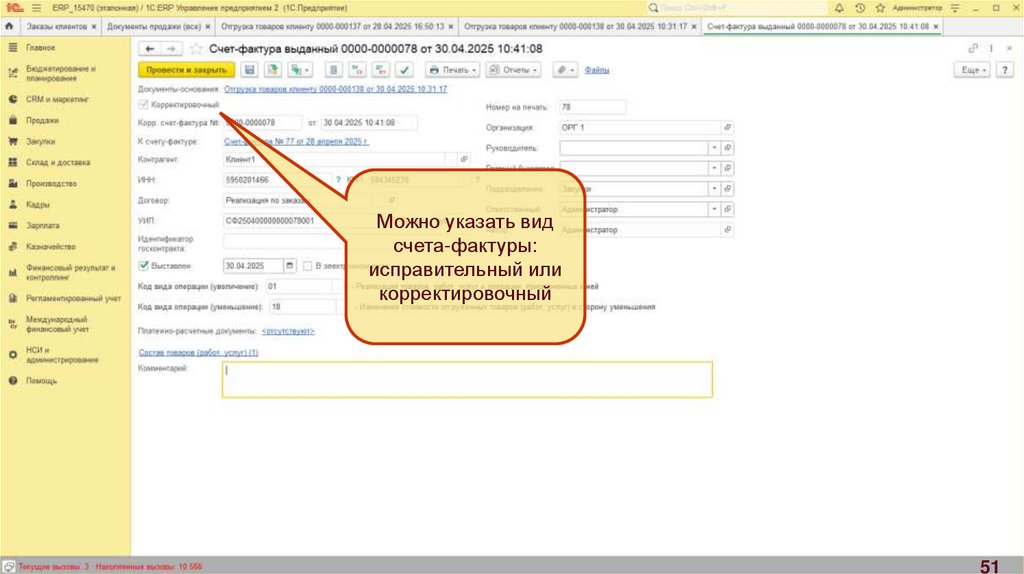Open the Отчеты dropdown
The height and width of the screenshot is (574, 1024).
(513, 70)
